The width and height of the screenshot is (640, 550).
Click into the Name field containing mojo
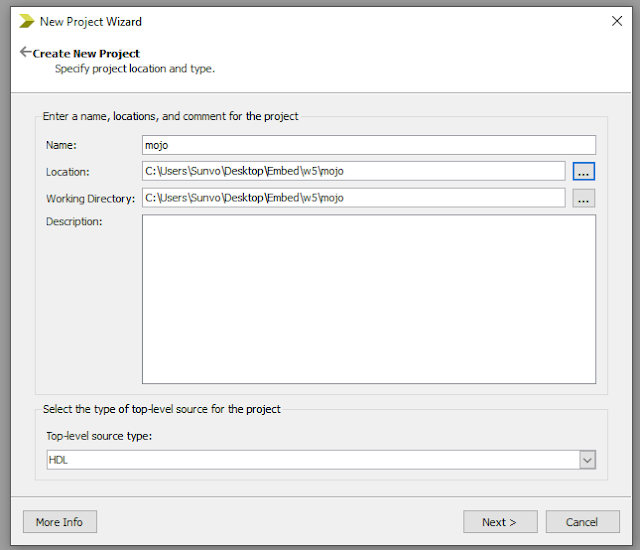(369, 145)
